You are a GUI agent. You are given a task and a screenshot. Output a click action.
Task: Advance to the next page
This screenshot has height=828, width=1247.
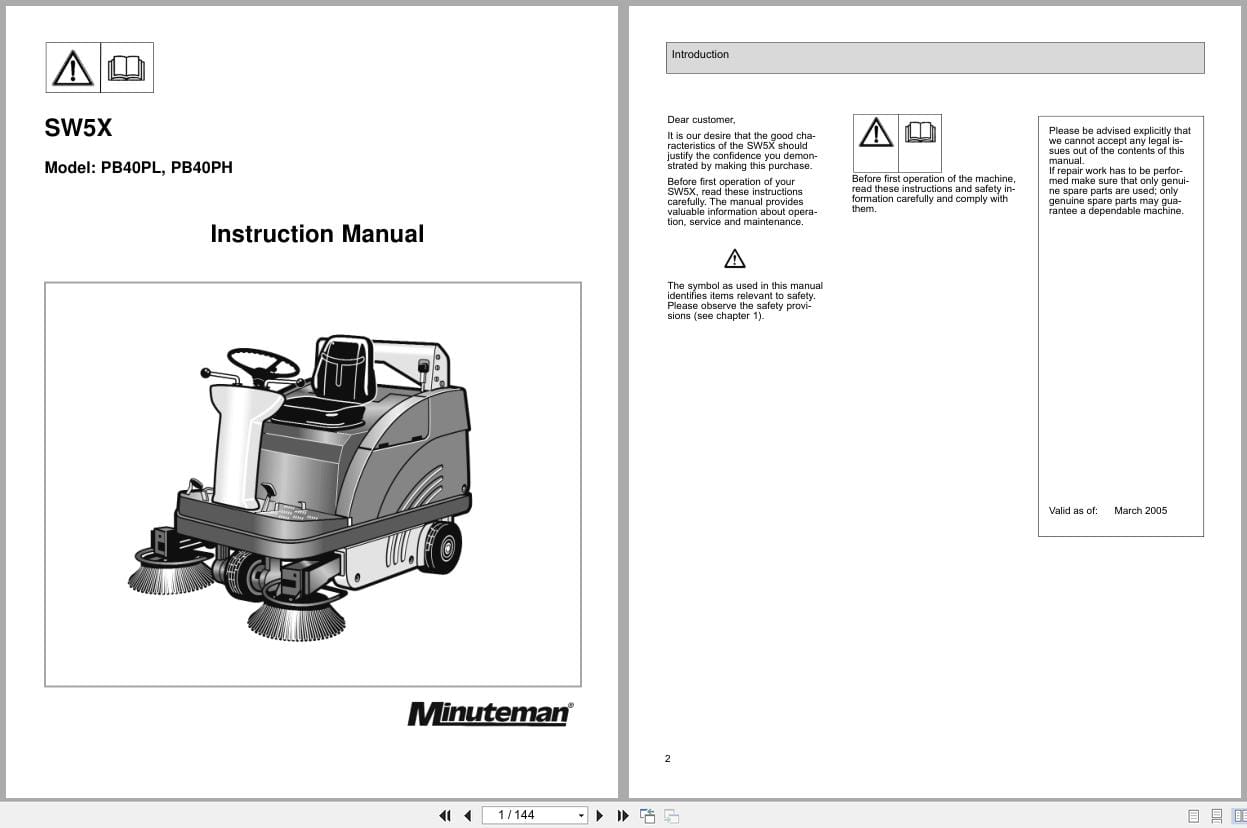599,815
